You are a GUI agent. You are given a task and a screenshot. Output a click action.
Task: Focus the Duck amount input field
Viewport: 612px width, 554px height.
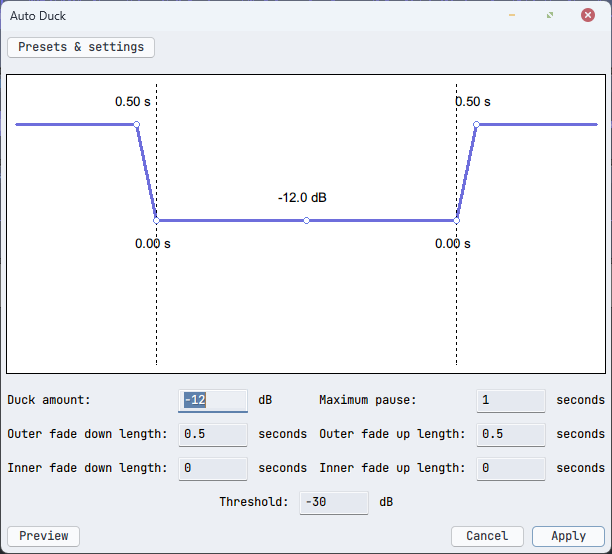pyautogui.click(x=212, y=400)
